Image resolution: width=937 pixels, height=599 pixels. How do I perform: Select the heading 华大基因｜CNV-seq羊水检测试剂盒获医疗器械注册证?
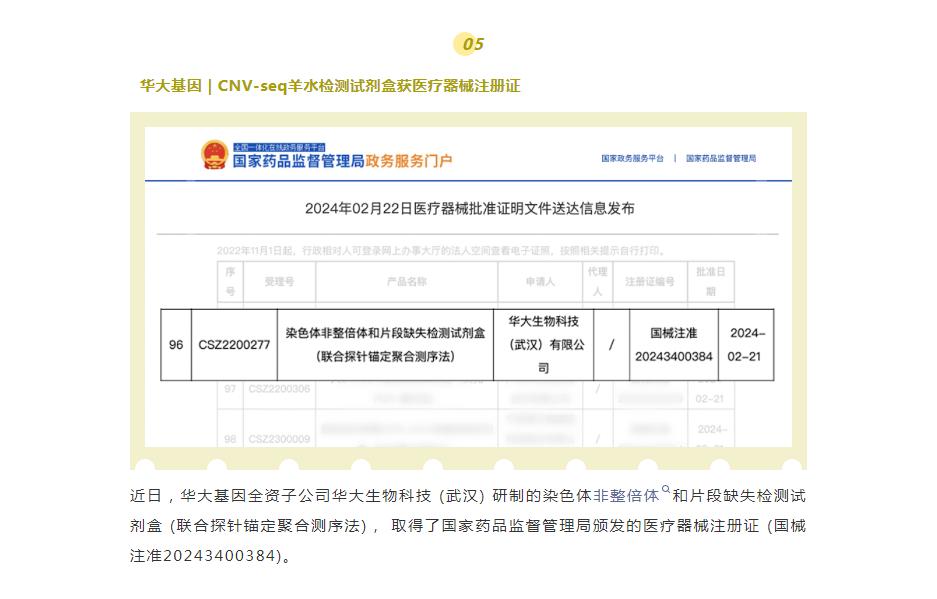(x=330, y=86)
